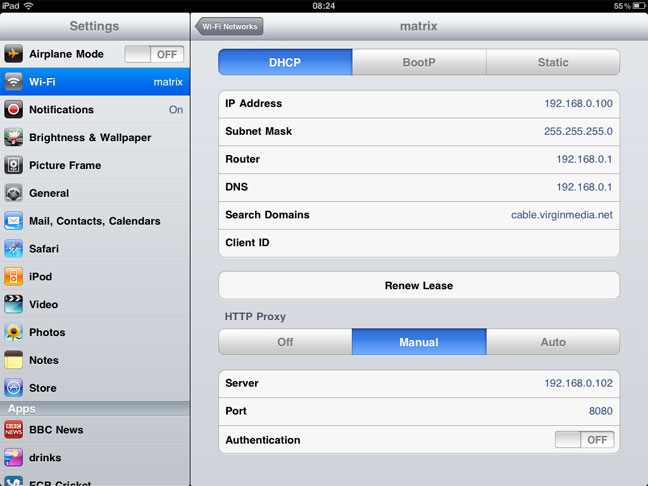Tap the Brightness & Wallpaper flower icon
The image size is (648, 486).
click(13, 137)
